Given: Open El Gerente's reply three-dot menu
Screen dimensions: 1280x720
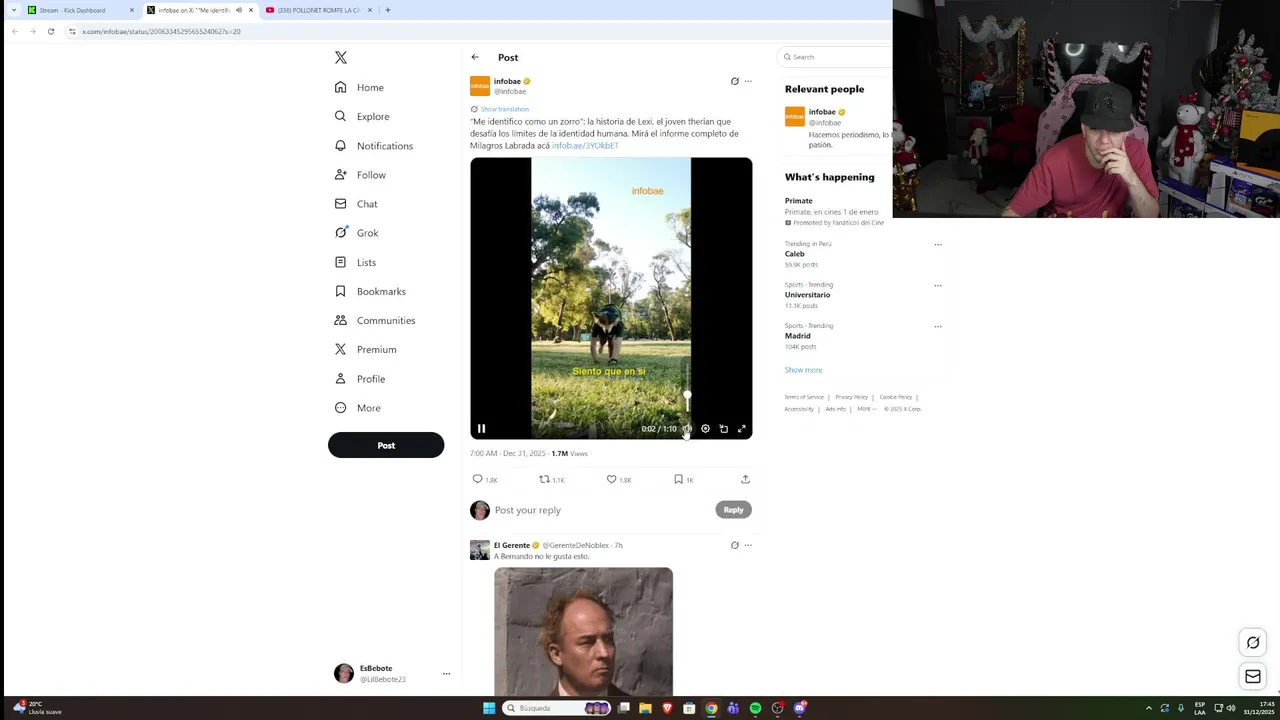Looking at the screenshot, I should [748, 545].
